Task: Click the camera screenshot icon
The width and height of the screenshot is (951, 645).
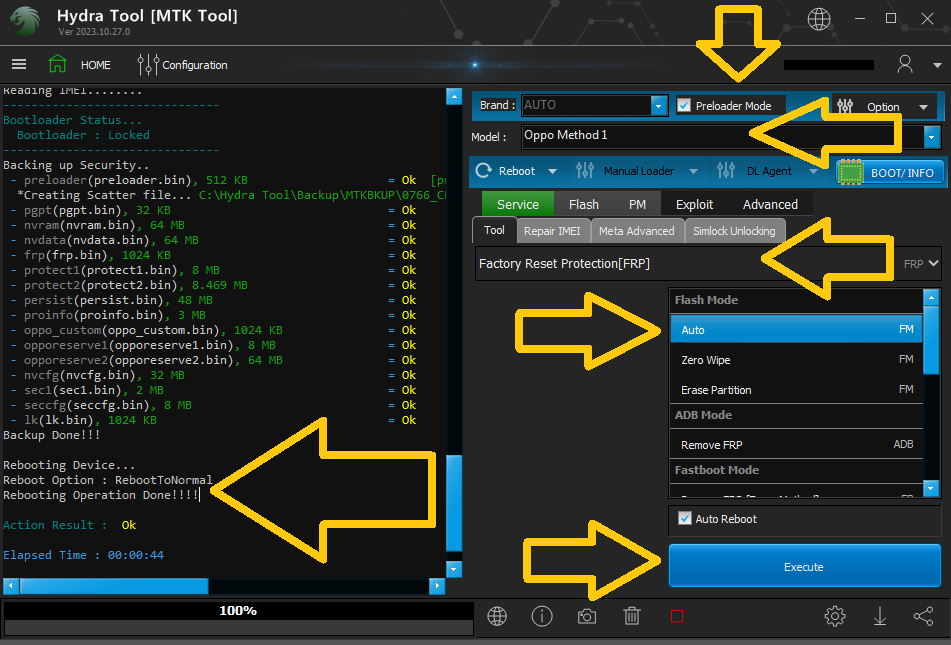Action: [x=586, y=616]
